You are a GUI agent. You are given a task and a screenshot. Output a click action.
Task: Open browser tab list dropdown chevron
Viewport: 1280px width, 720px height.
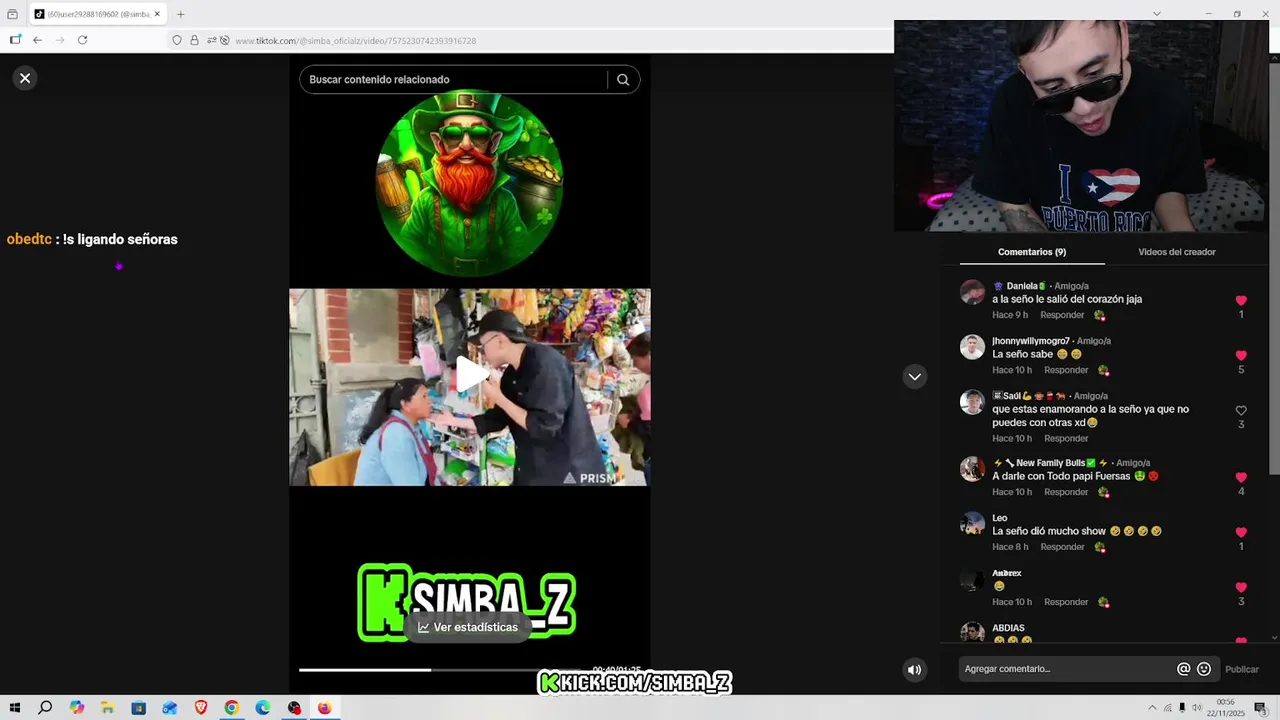point(1157,14)
